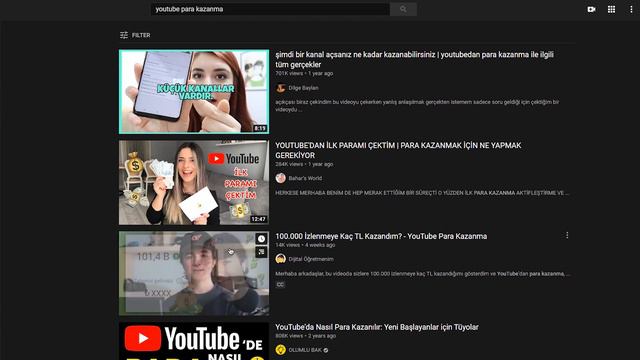Open the YouTube apps grid icon

611,9
